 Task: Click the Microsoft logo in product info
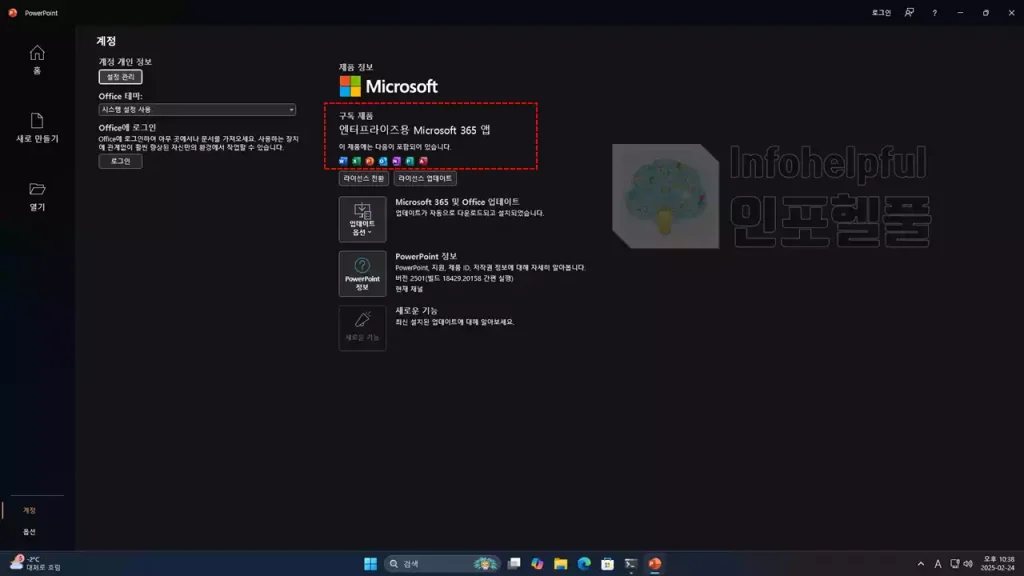[x=389, y=86]
